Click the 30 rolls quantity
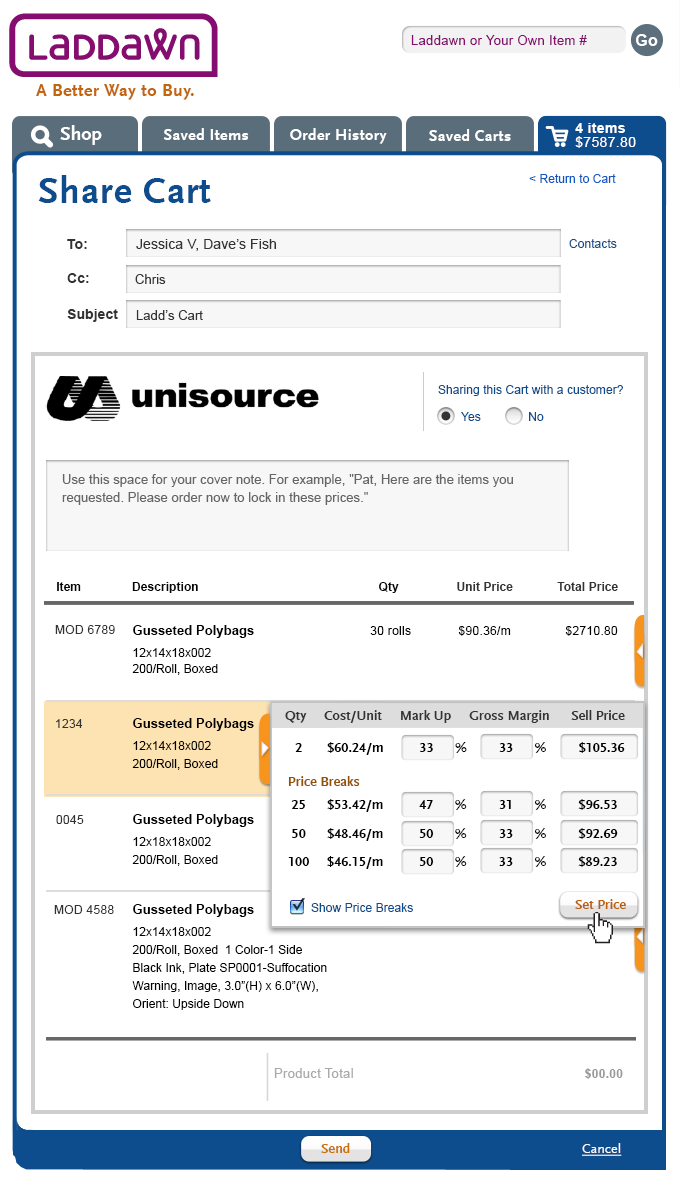 pos(390,631)
